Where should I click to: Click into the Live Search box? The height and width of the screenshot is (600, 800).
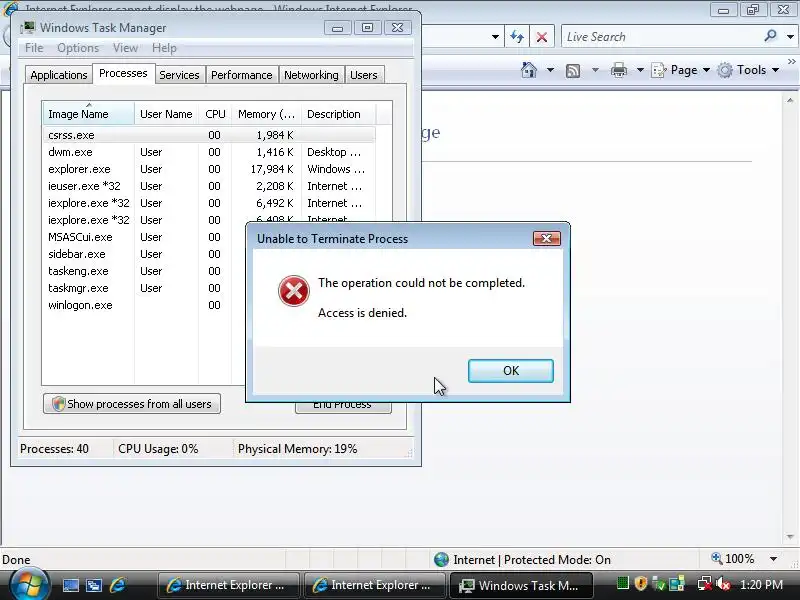(x=661, y=37)
